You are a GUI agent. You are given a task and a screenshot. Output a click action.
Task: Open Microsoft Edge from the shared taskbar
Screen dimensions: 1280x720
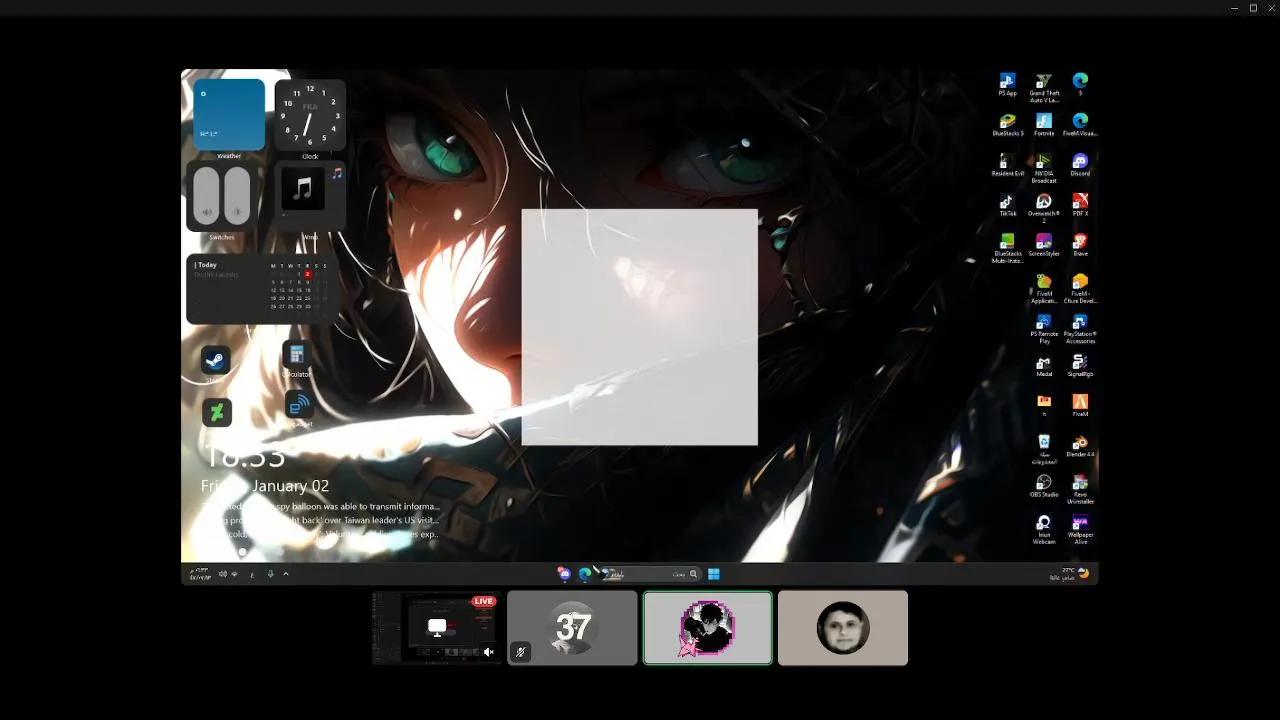click(x=584, y=574)
